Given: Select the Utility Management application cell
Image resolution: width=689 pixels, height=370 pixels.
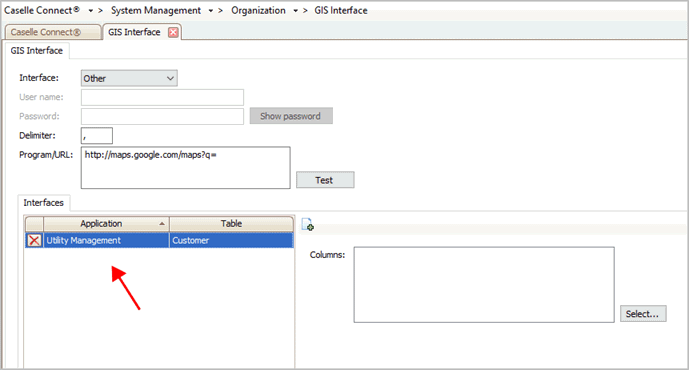Looking at the screenshot, I should tap(106, 240).
